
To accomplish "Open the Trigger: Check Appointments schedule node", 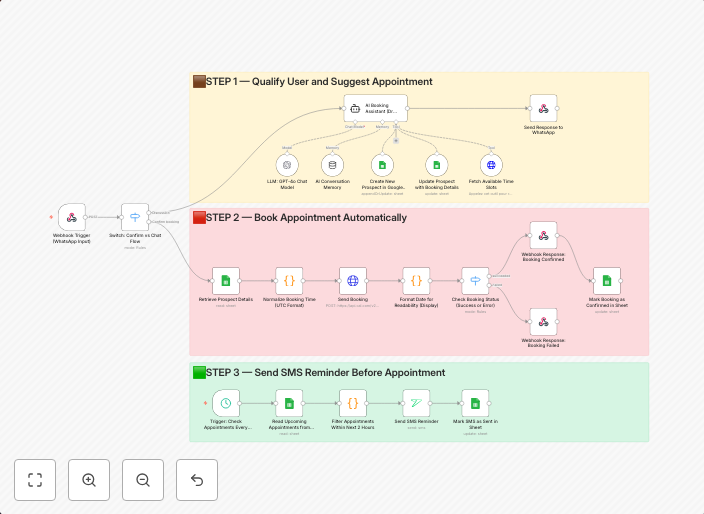I will (226, 403).
